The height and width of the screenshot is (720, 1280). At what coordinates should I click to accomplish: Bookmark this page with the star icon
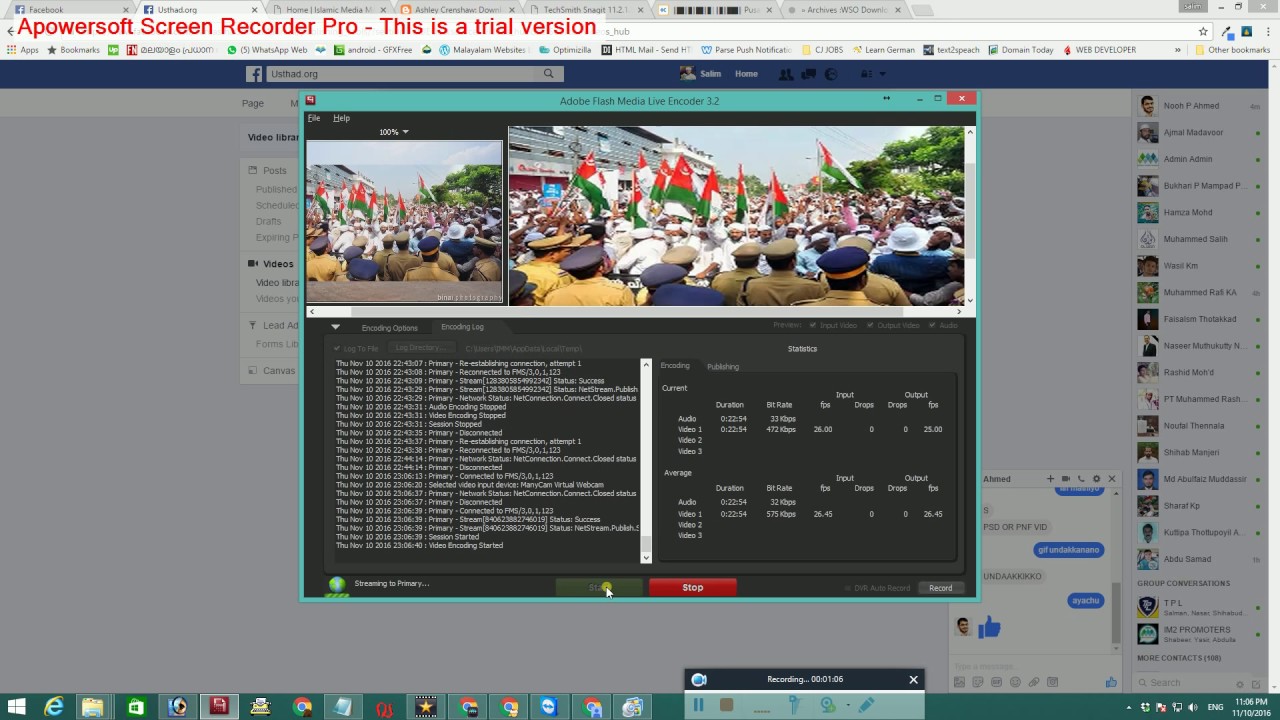pyautogui.click(x=1203, y=31)
